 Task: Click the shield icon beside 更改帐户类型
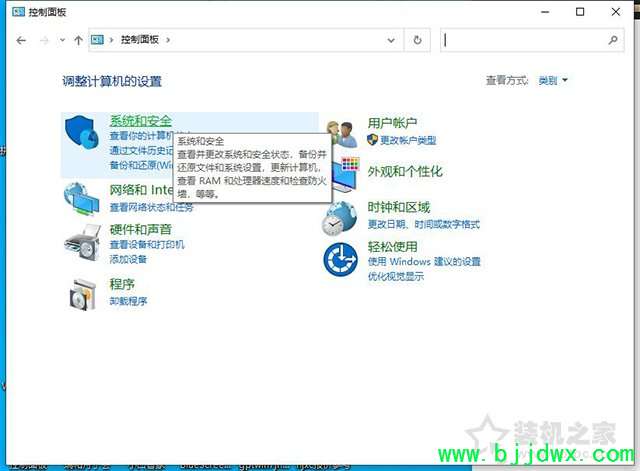coord(372,140)
